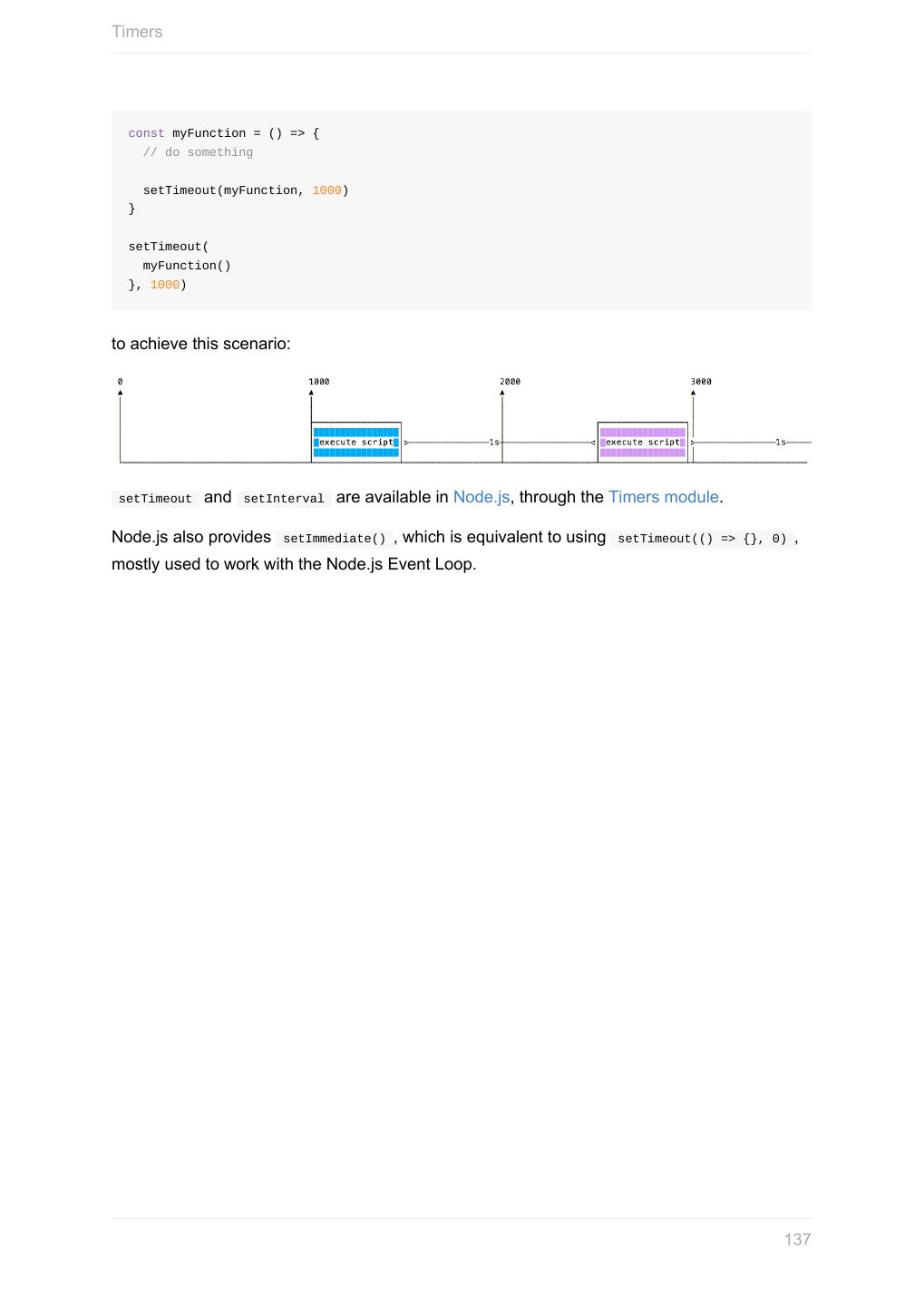The image size is (924, 1306).
Task: Click the "to achieve this scenario:" text
Action: point(201,344)
